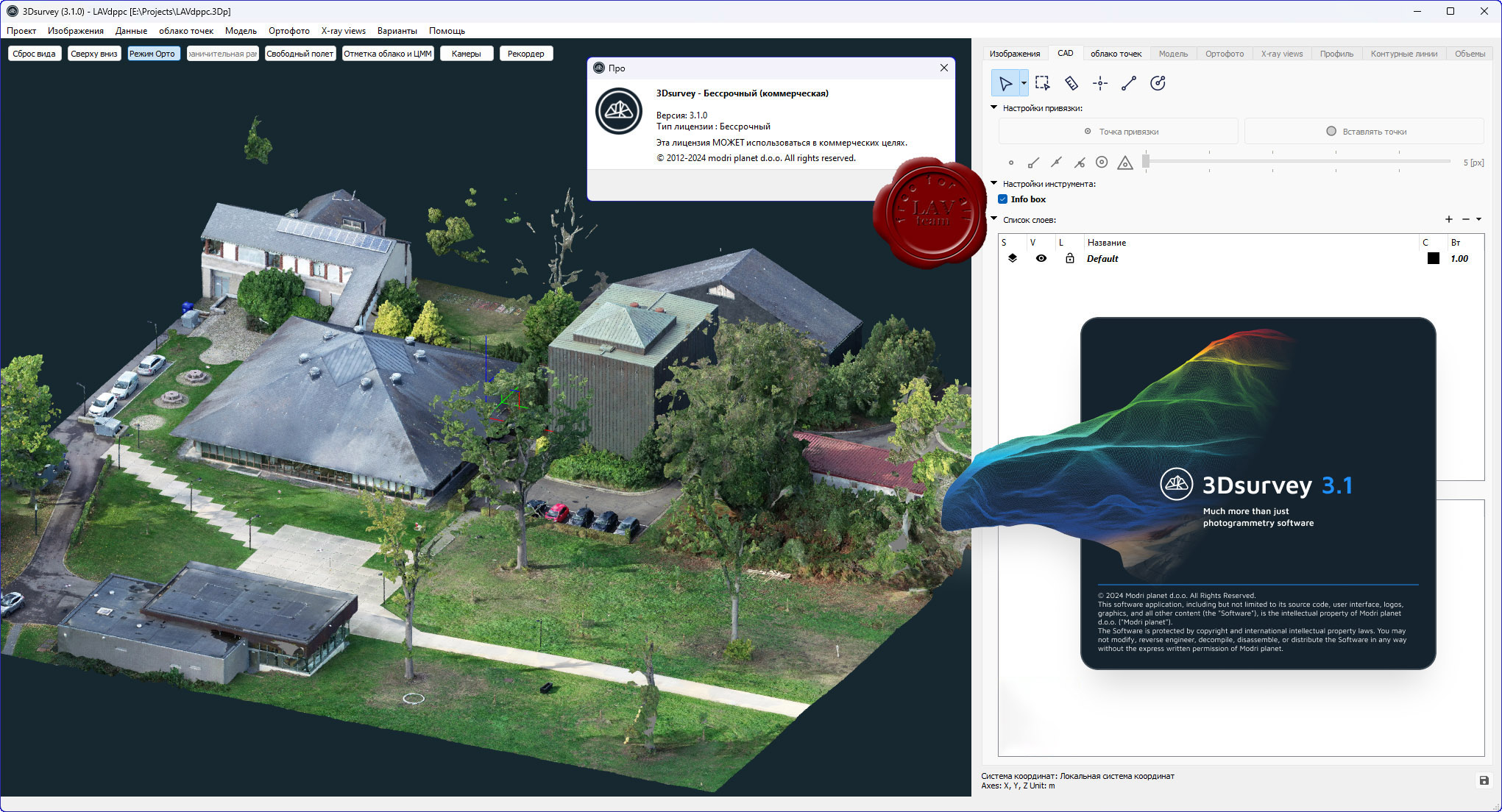Open the Варианты menu

(397, 31)
